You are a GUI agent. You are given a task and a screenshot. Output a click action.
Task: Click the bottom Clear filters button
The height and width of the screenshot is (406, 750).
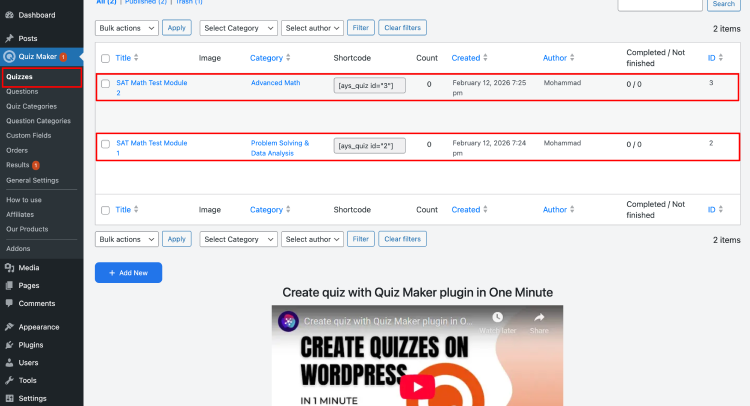tap(402, 239)
